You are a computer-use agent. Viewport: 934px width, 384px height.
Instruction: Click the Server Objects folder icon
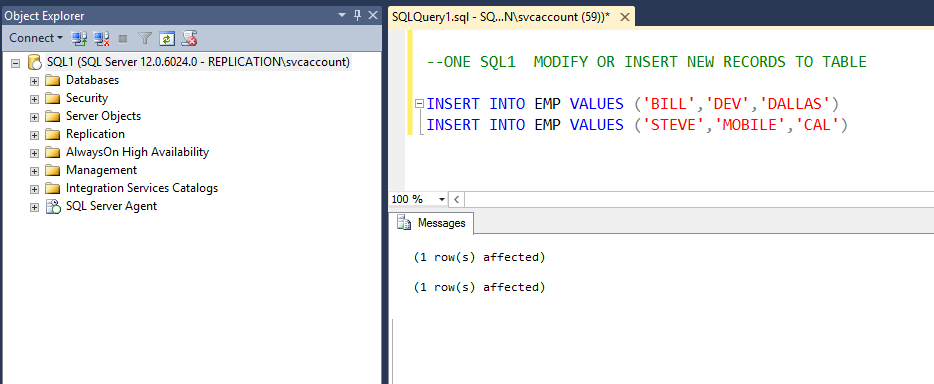click(x=53, y=116)
